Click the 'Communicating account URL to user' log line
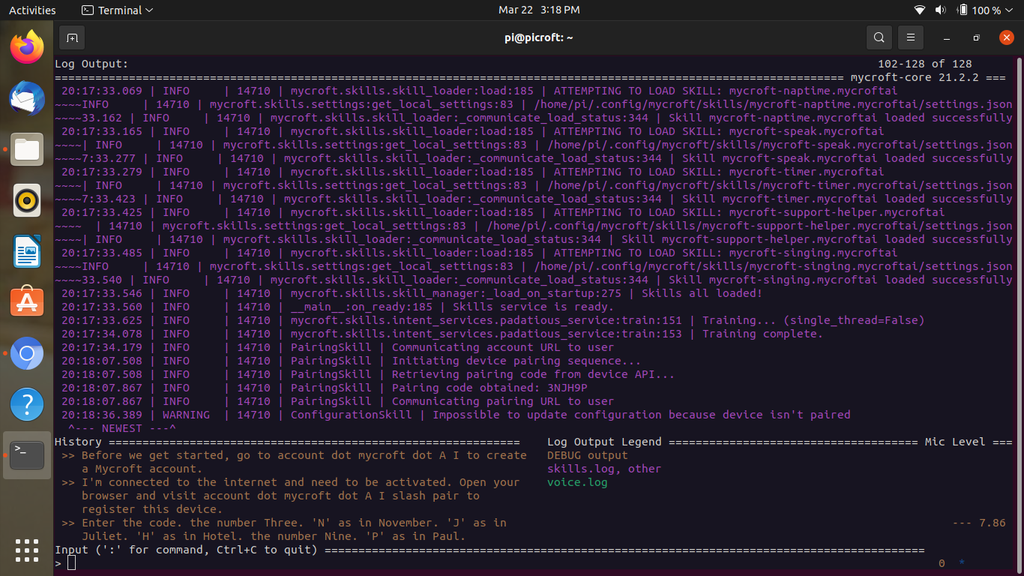 click(338, 347)
